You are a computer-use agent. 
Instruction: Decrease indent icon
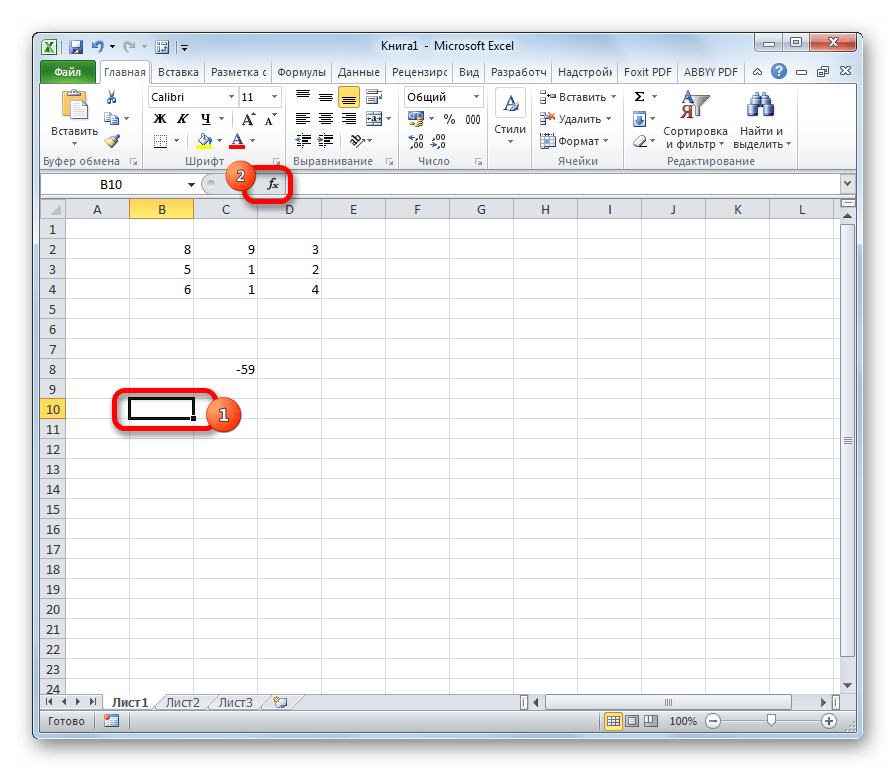coord(303,141)
